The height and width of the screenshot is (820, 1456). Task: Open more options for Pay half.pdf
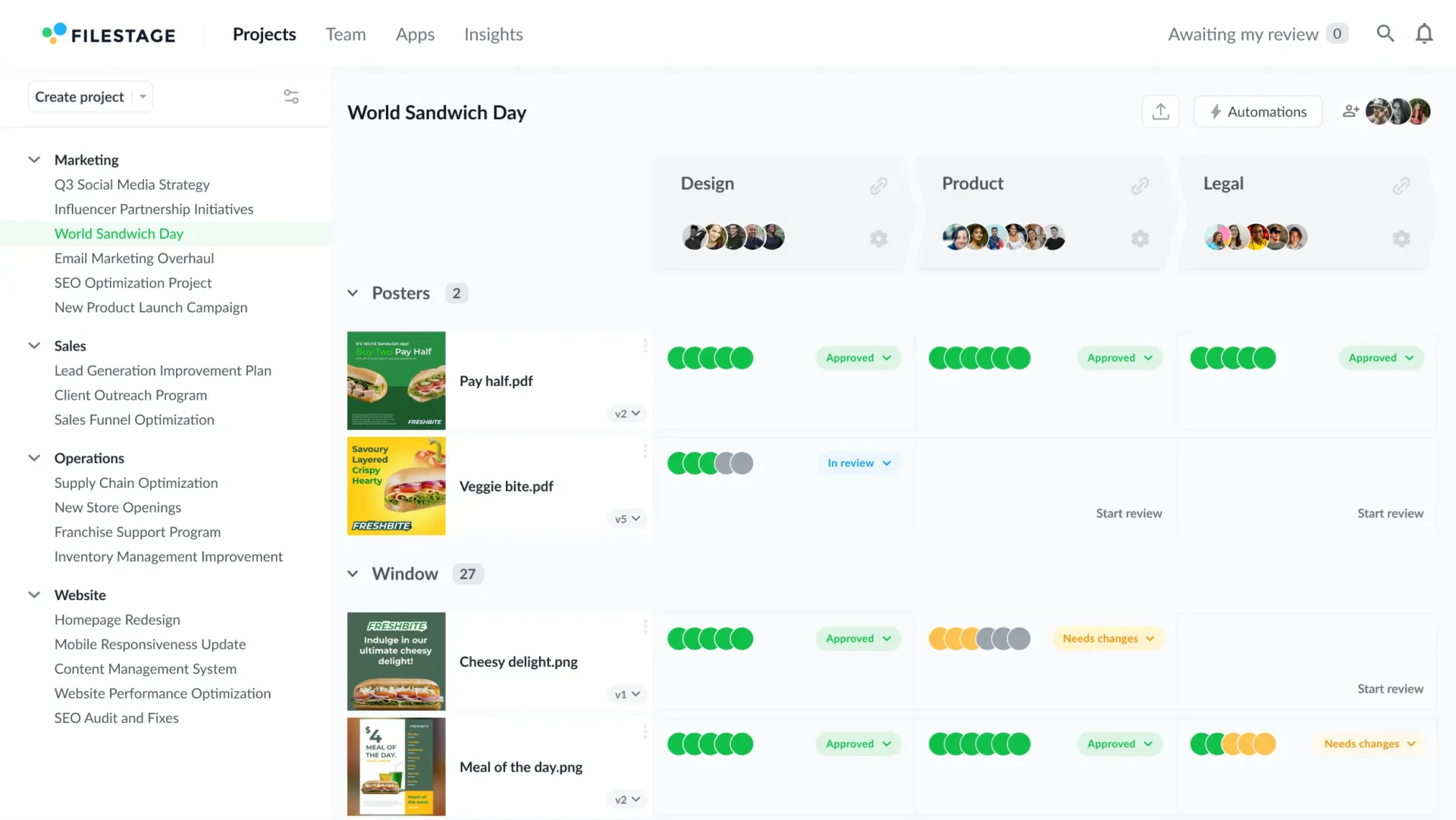click(x=645, y=346)
